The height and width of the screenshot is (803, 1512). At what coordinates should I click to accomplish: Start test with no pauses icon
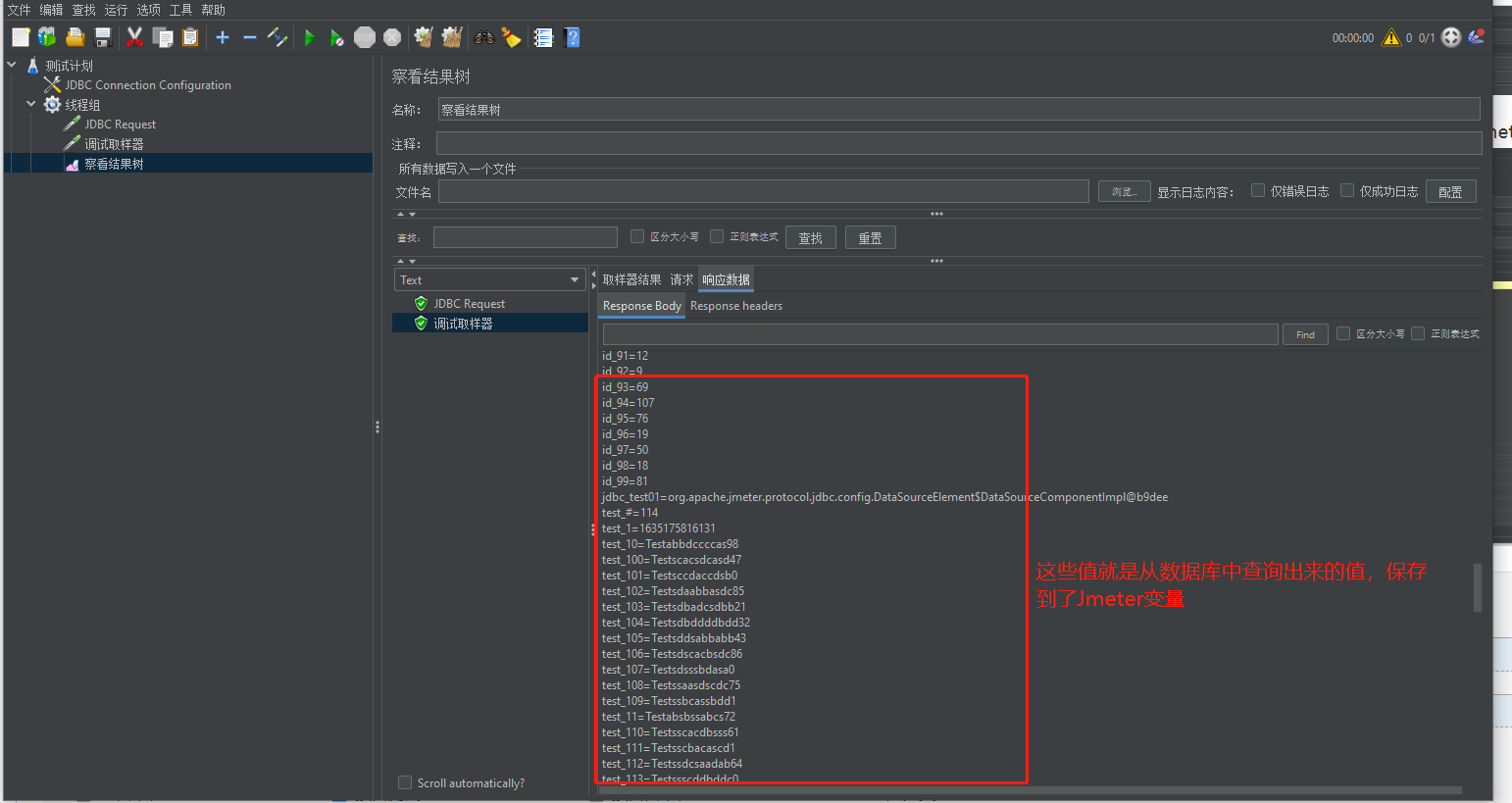pyautogui.click(x=336, y=37)
